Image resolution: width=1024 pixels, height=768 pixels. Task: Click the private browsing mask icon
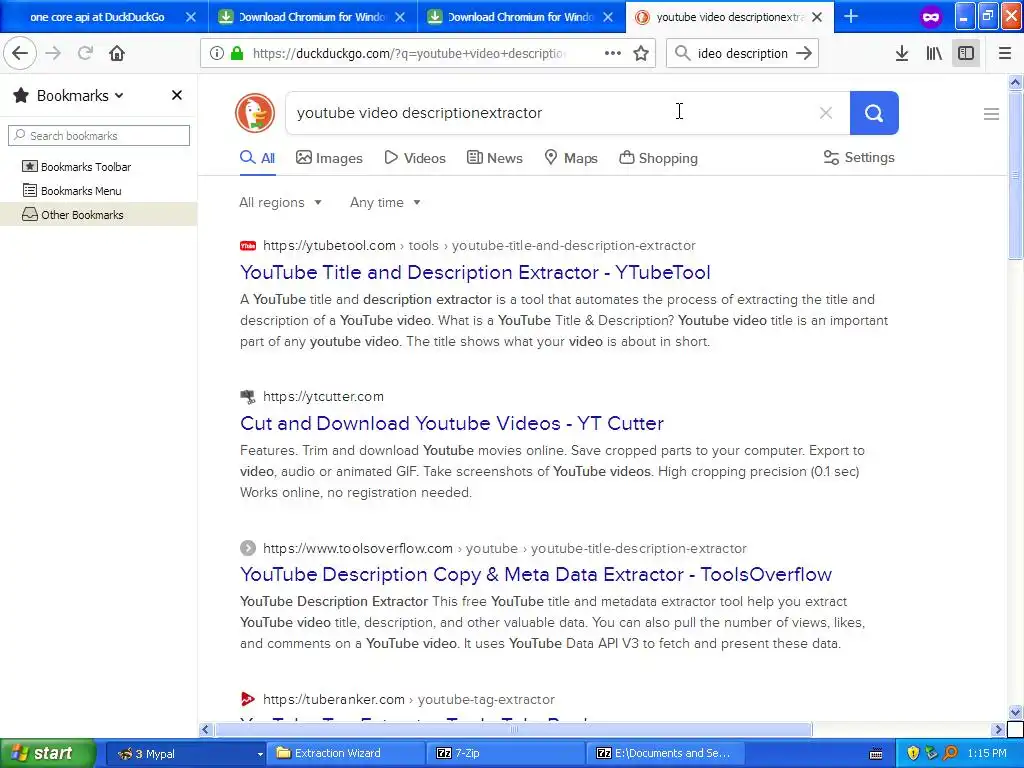931,17
